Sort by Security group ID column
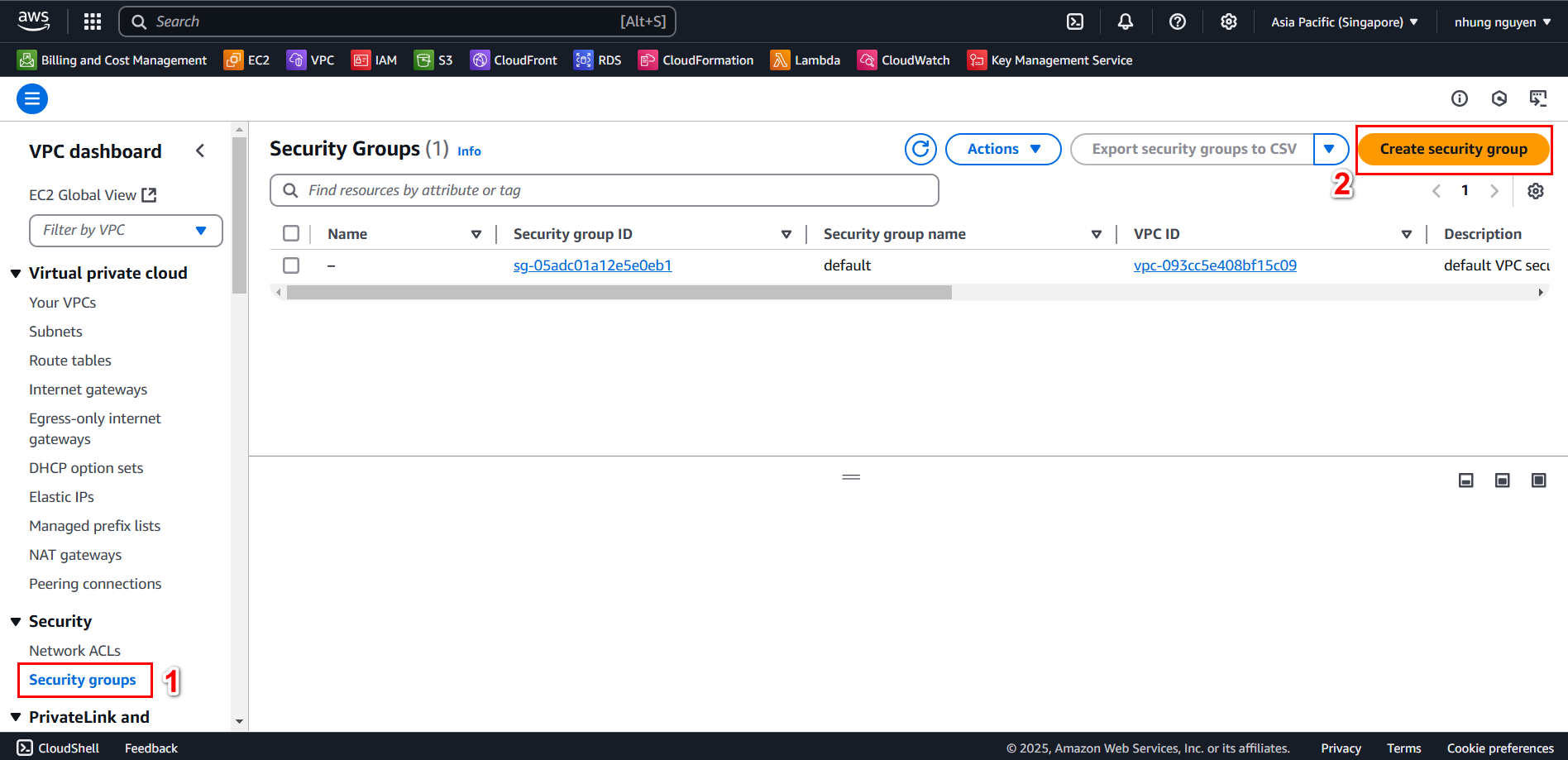The width and height of the screenshot is (1568, 760). tap(786, 235)
